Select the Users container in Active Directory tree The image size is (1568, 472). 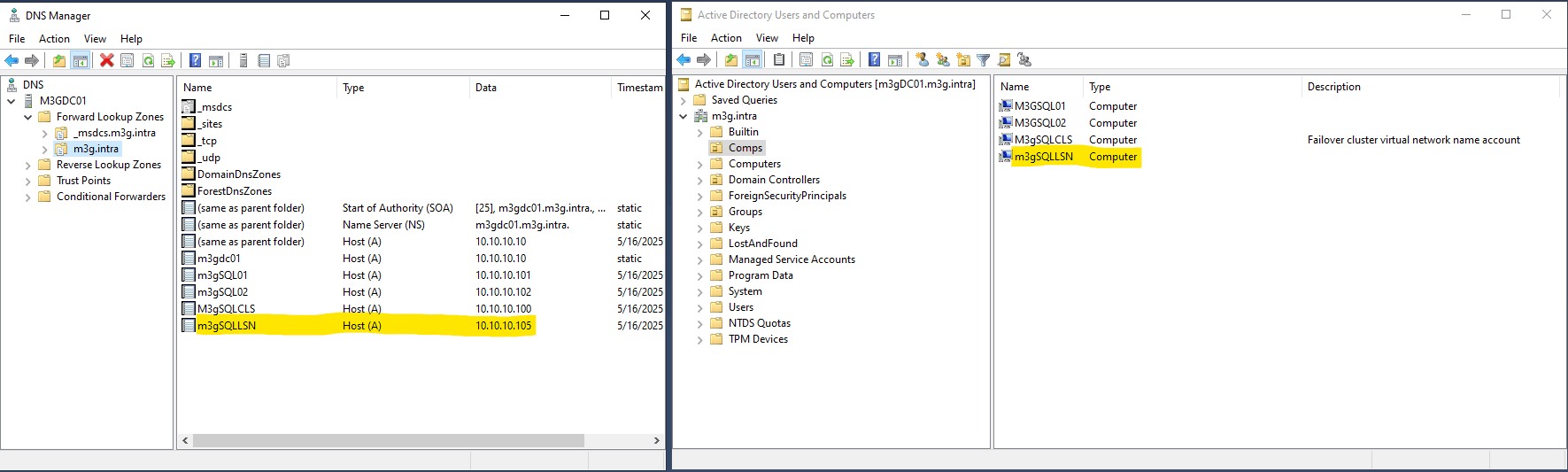pyautogui.click(x=741, y=307)
